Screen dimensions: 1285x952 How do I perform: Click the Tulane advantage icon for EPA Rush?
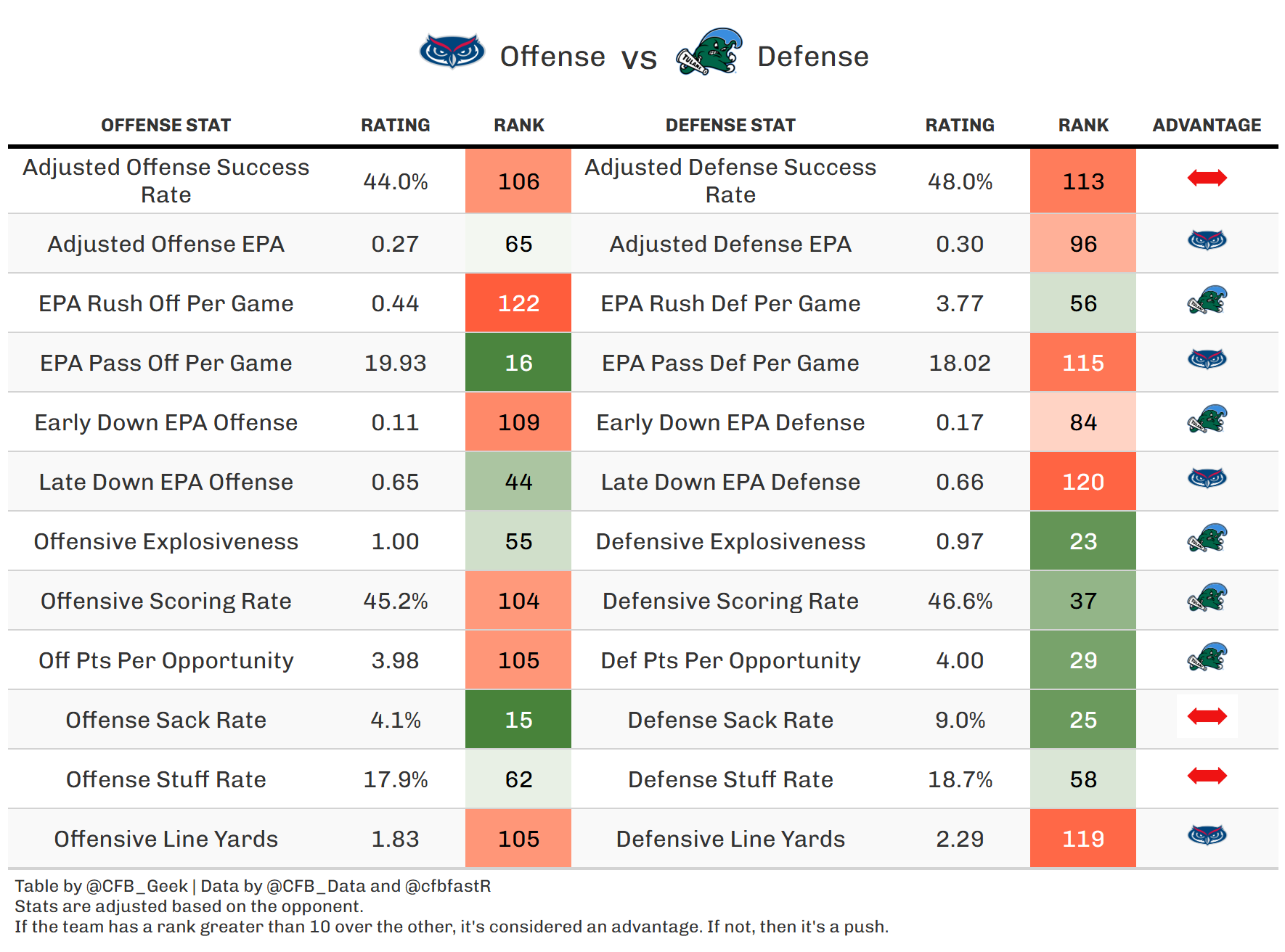[1207, 300]
